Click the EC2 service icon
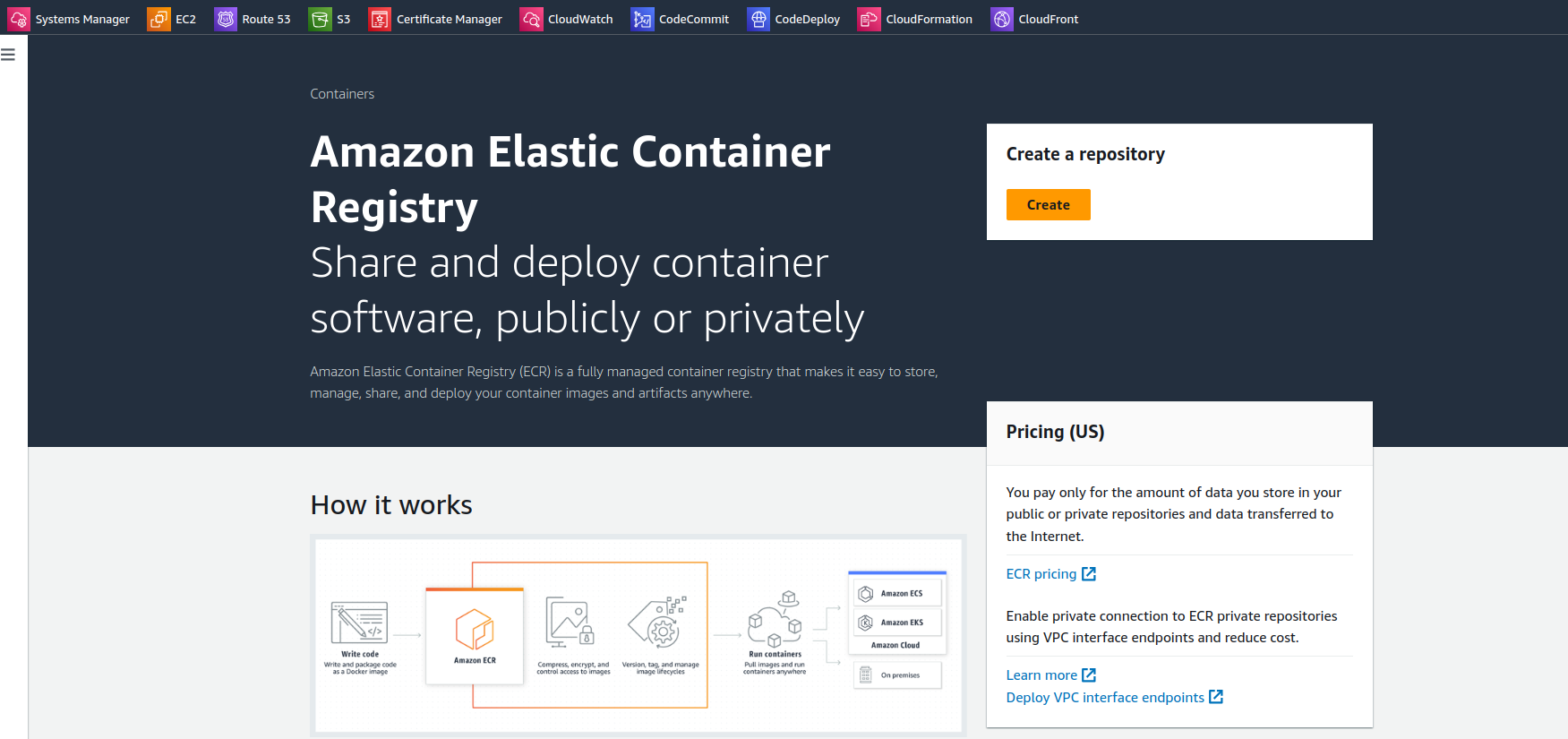The height and width of the screenshot is (739, 1568). coord(159,19)
